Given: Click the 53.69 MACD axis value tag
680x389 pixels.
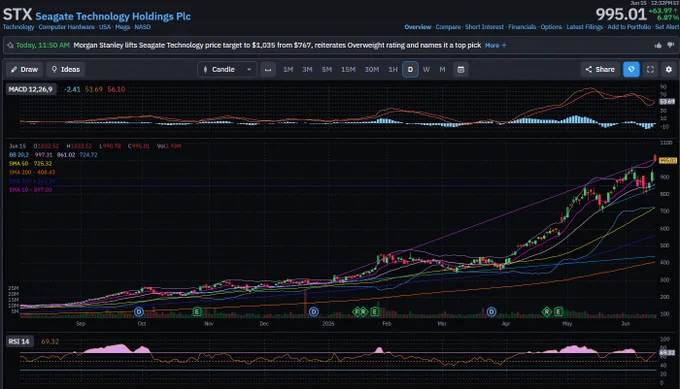Looking at the screenshot, I should click(667, 101).
